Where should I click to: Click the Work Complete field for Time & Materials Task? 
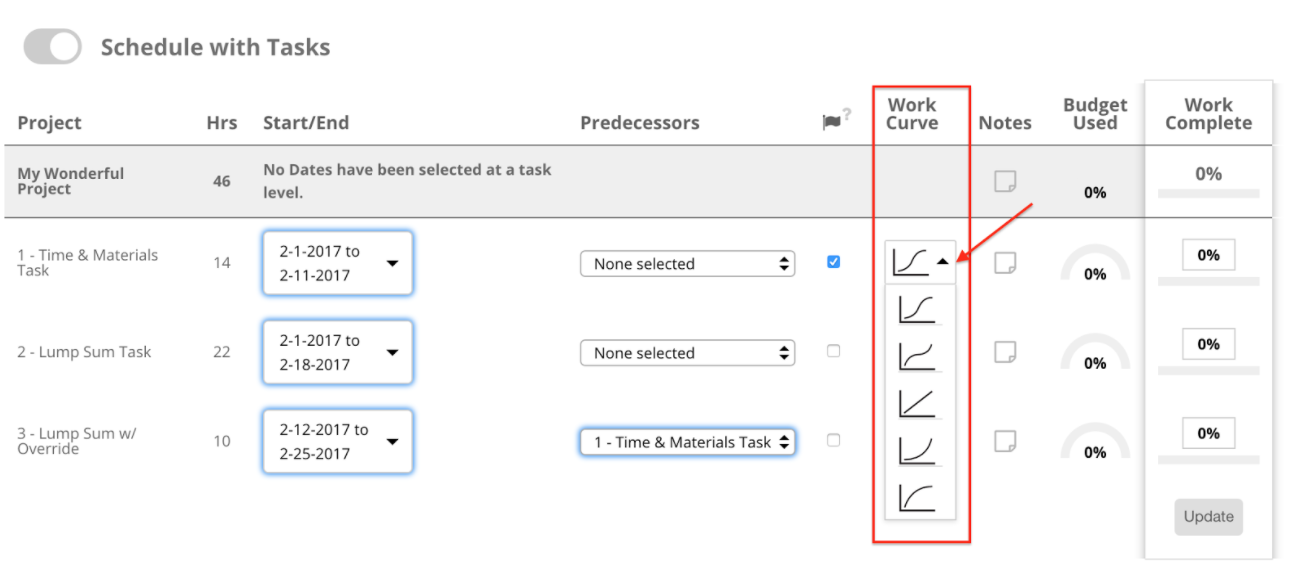(x=1208, y=255)
